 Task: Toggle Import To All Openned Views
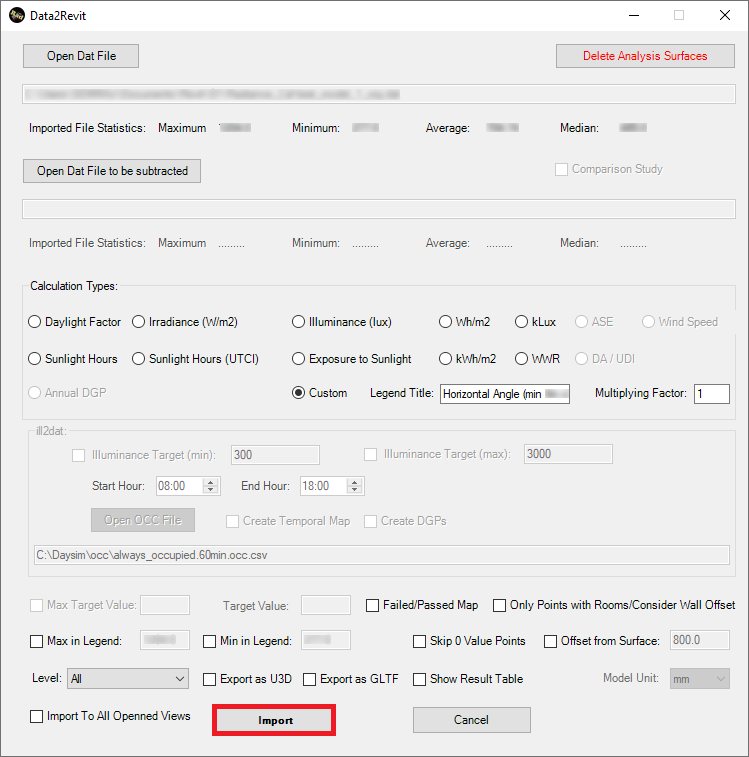coord(36,716)
